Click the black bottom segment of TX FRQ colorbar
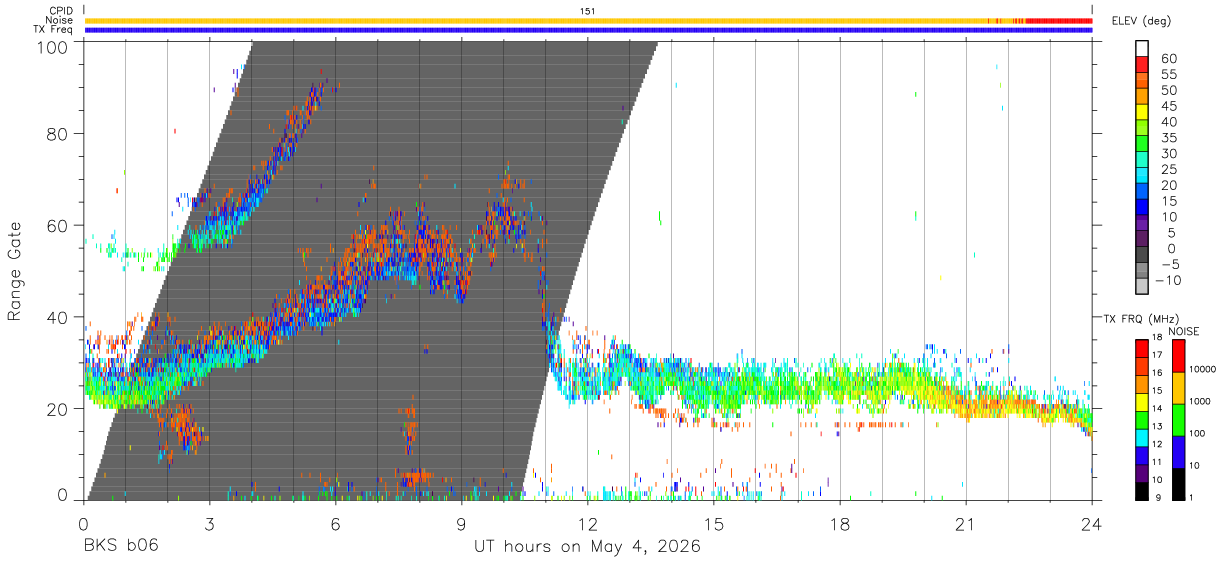Image resolution: width=1228 pixels, height=567 pixels. (1141, 491)
